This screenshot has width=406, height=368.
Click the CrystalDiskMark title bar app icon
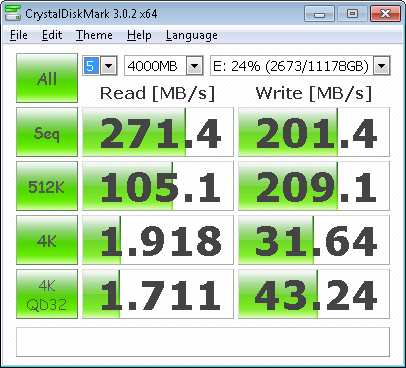tap(13, 13)
